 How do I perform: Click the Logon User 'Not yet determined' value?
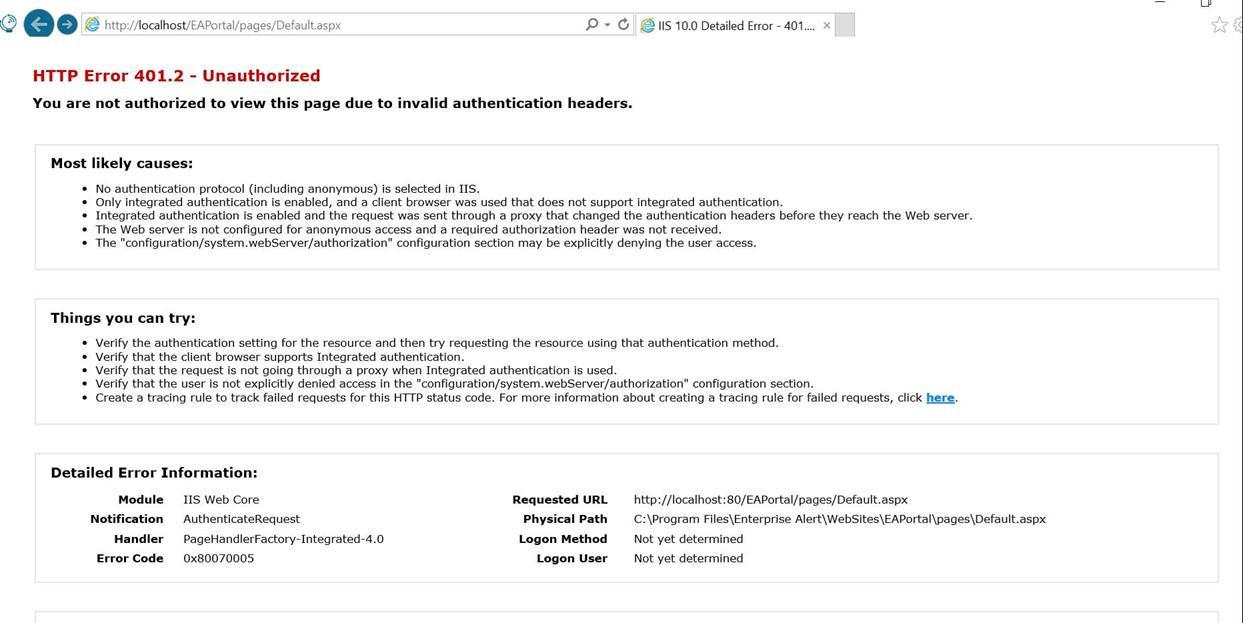pyautogui.click(x=688, y=559)
